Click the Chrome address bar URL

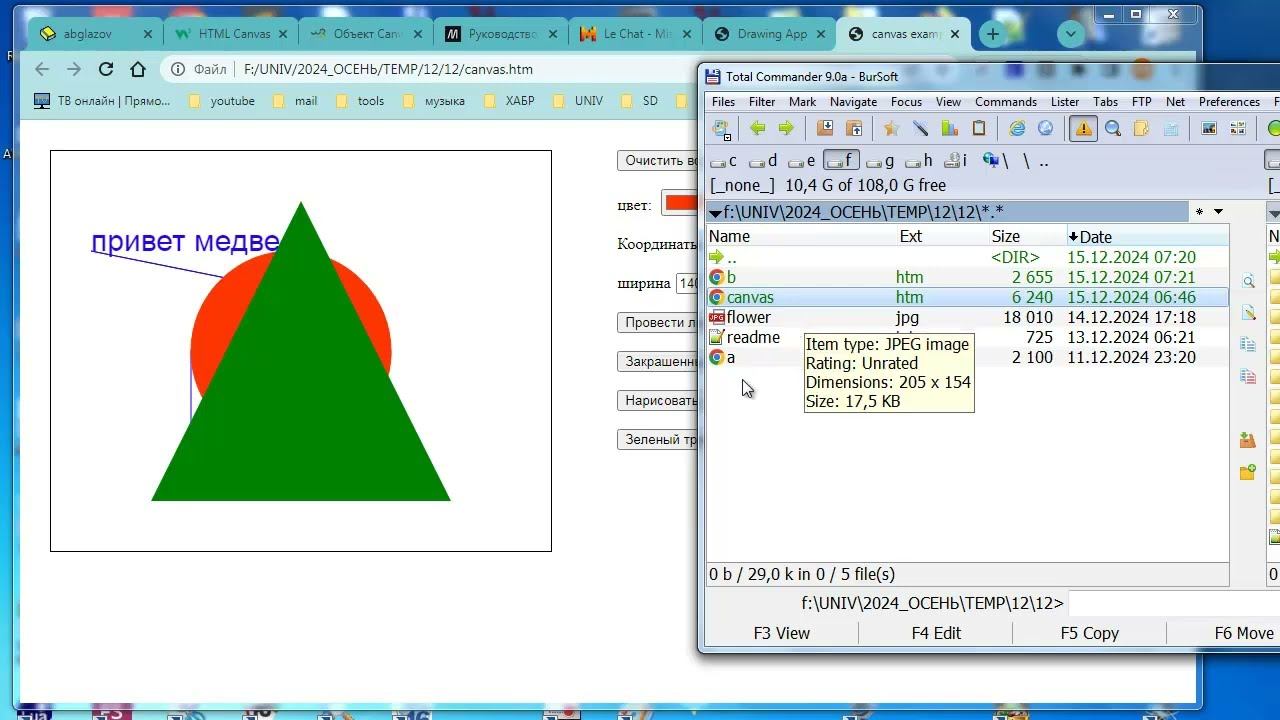(389, 69)
